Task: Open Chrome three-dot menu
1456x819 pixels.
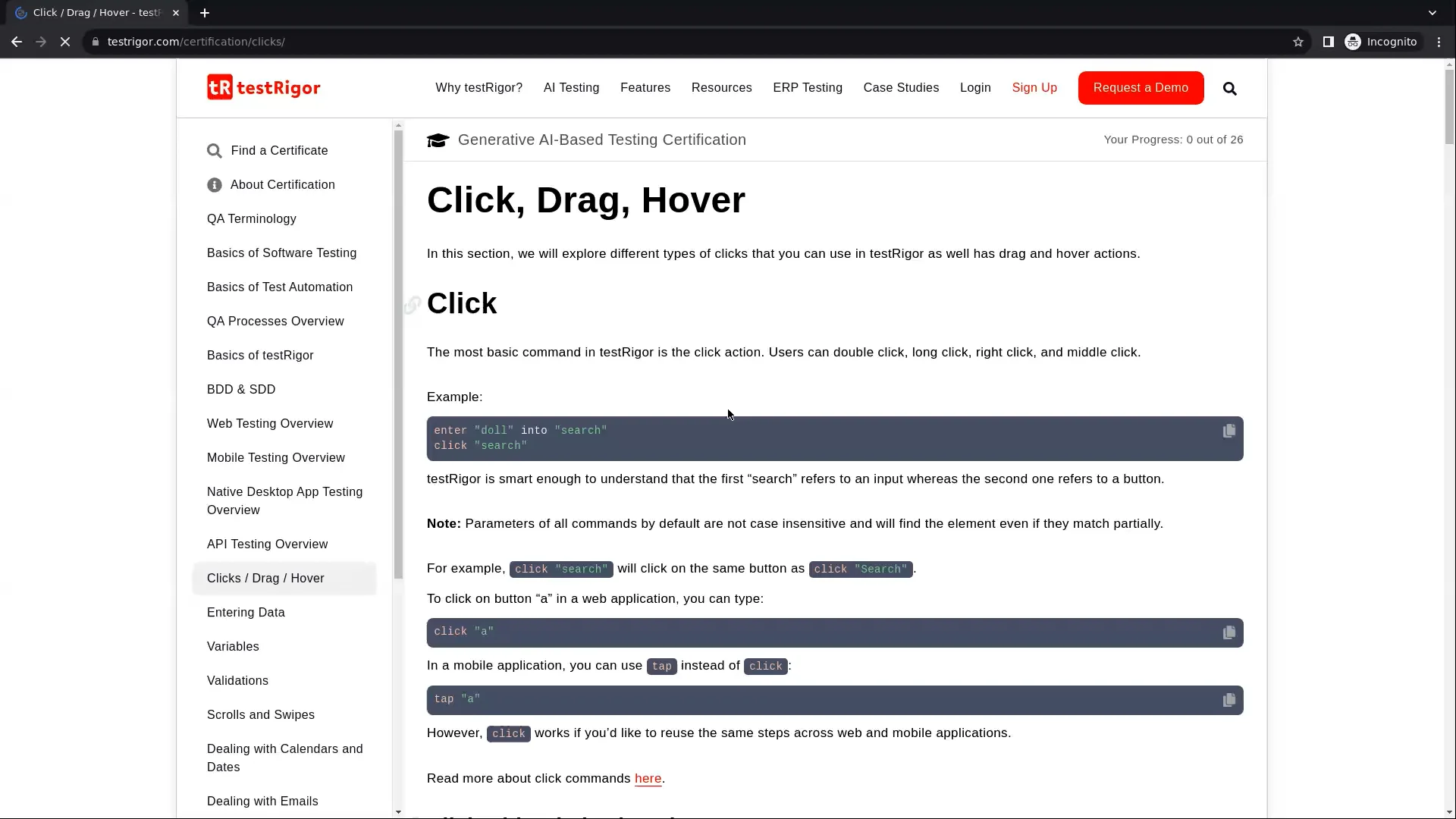Action: (1439, 42)
